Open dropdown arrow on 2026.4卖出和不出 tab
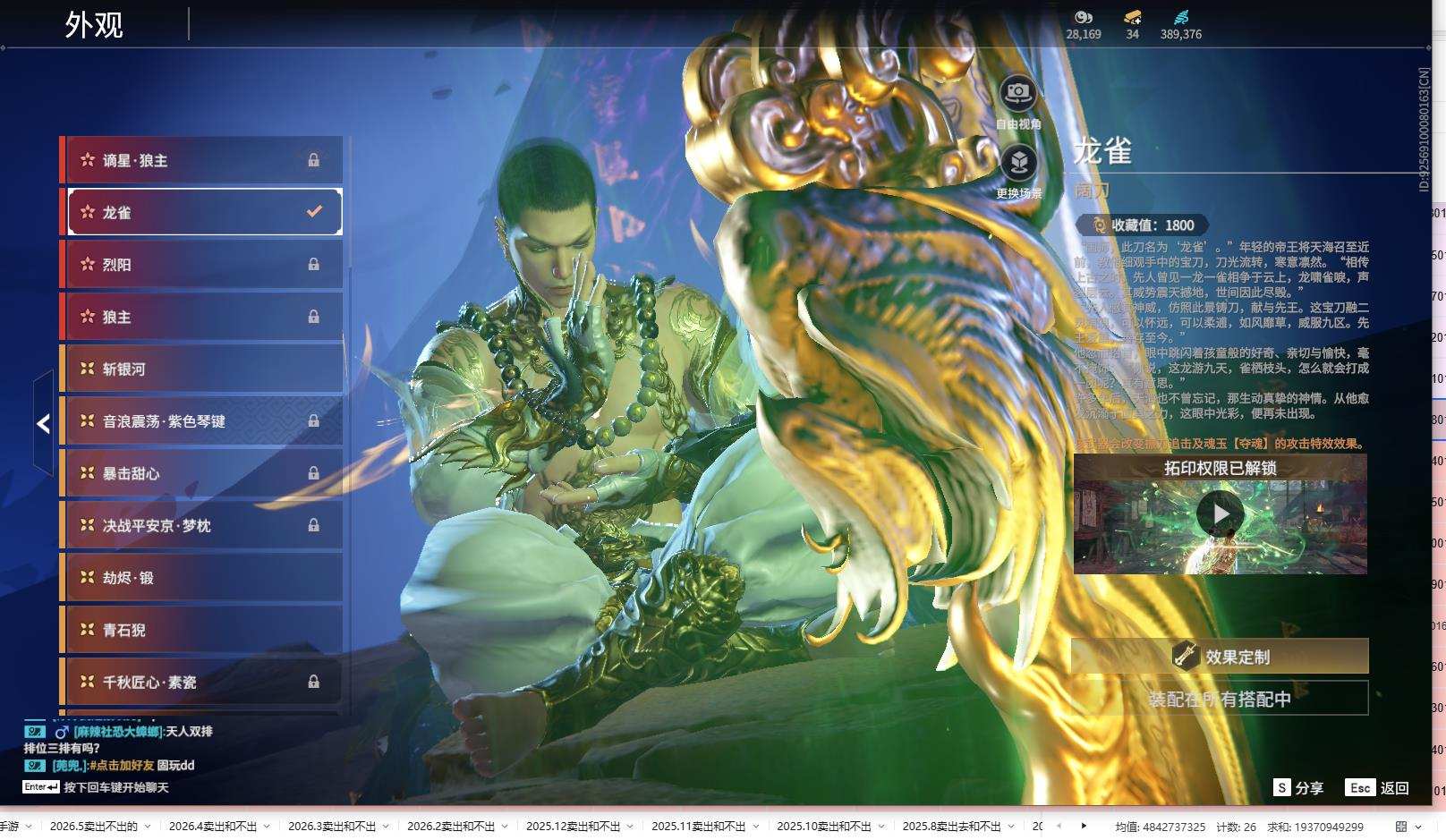Viewport: 1446px width, 840px height. click(x=267, y=827)
